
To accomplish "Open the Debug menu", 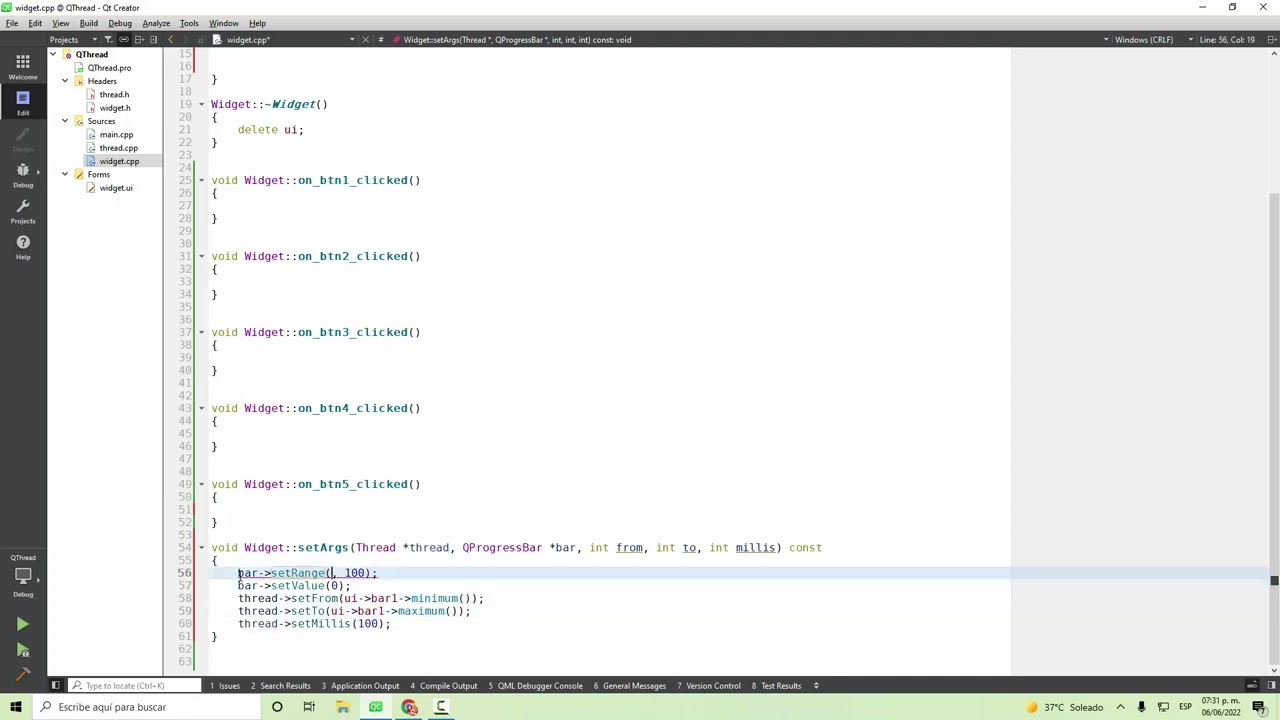I will 120,23.
